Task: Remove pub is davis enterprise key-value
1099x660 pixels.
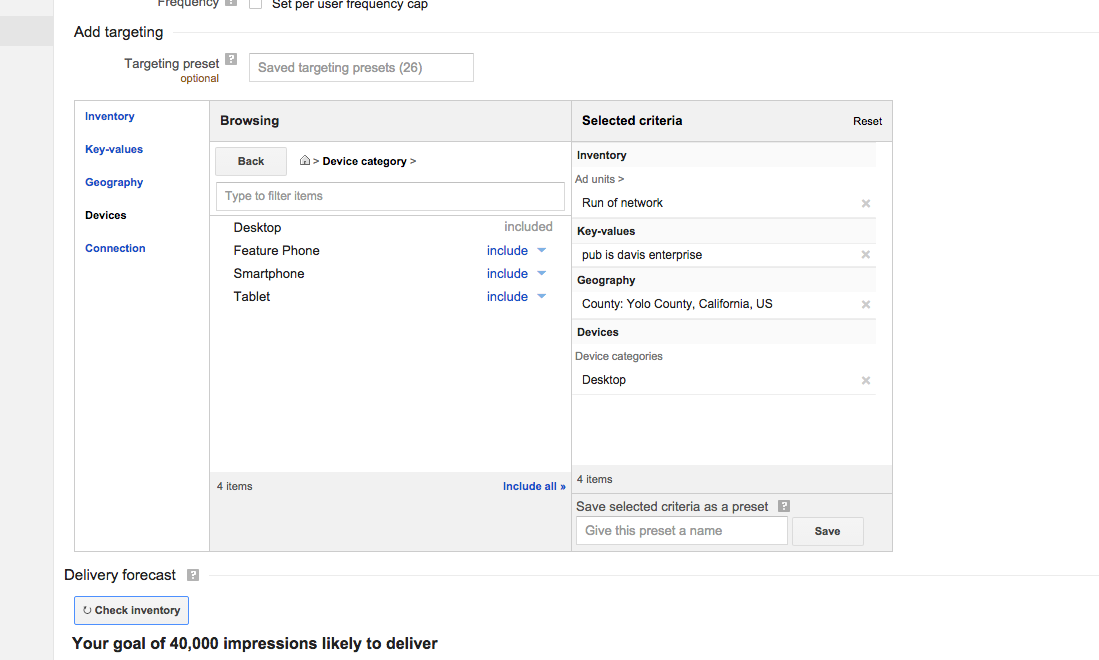Action: [x=866, y=255]
